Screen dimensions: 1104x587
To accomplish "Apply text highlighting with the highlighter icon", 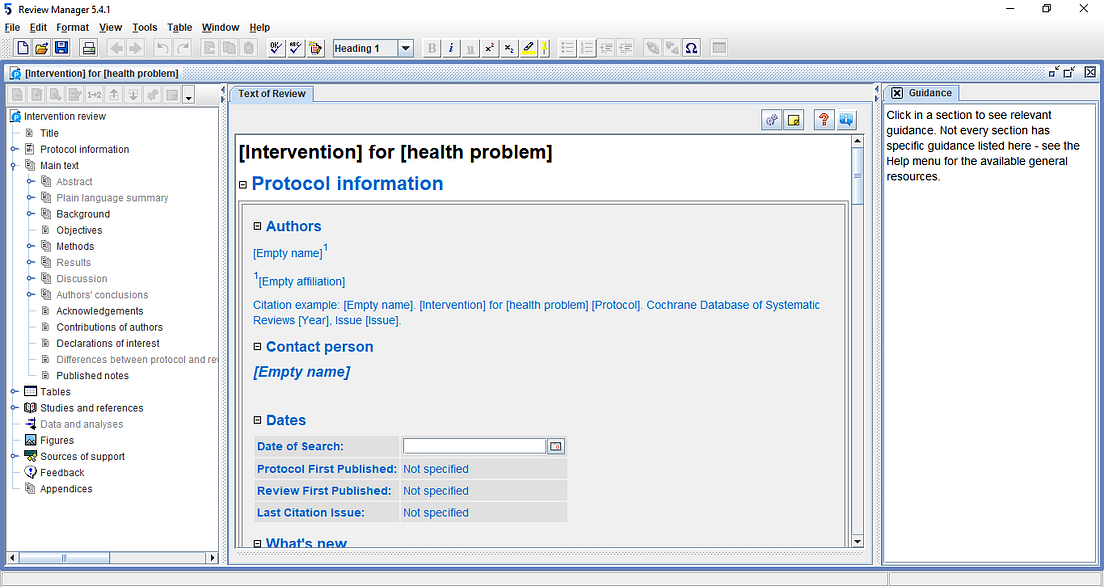I will [x=529, y=47].
